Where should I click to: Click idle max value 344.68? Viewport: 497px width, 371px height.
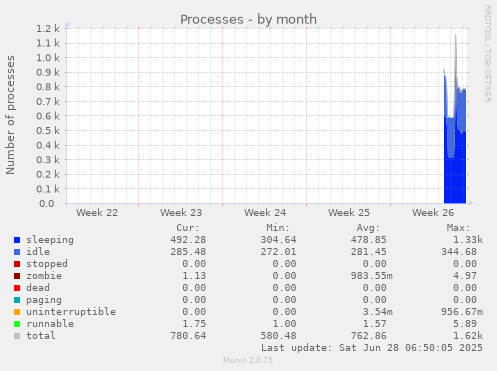459,252
